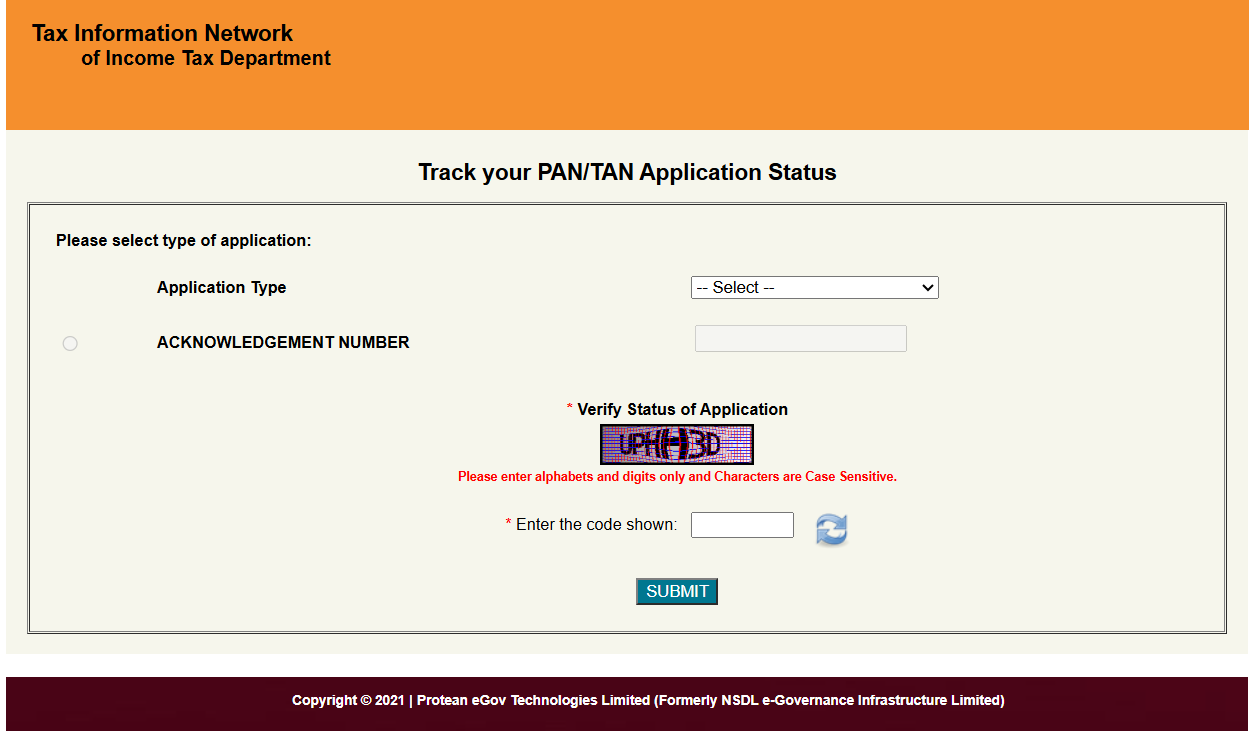Image resolution: width=1252 pixels, height=745 pixels.
Task: Click the Tax Information Network header title
Action: (163, 33)
